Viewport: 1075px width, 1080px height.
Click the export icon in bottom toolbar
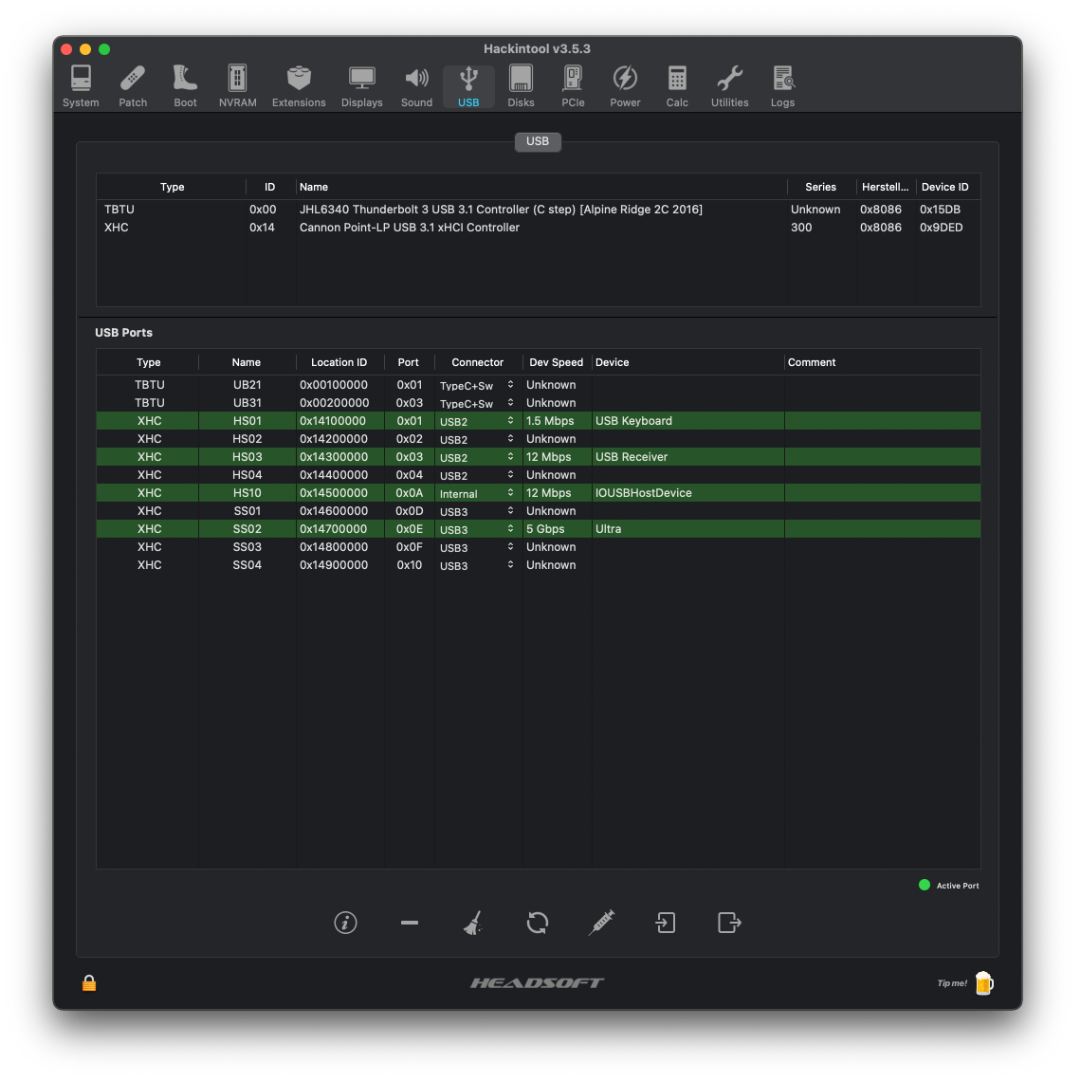click(729, 922)
